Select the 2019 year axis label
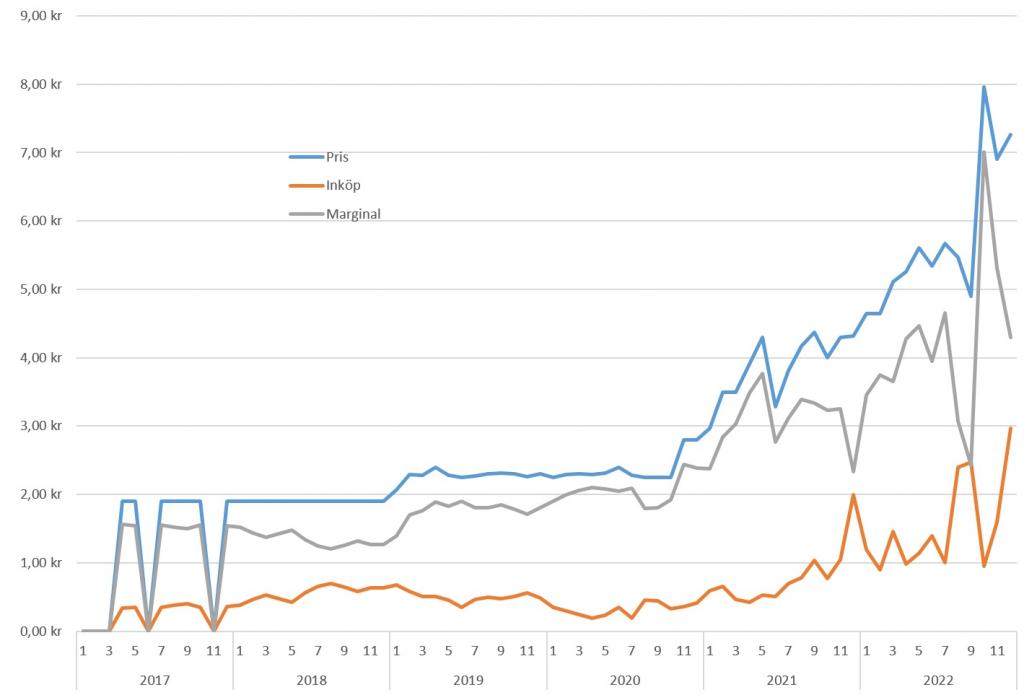 coord(468,679)
